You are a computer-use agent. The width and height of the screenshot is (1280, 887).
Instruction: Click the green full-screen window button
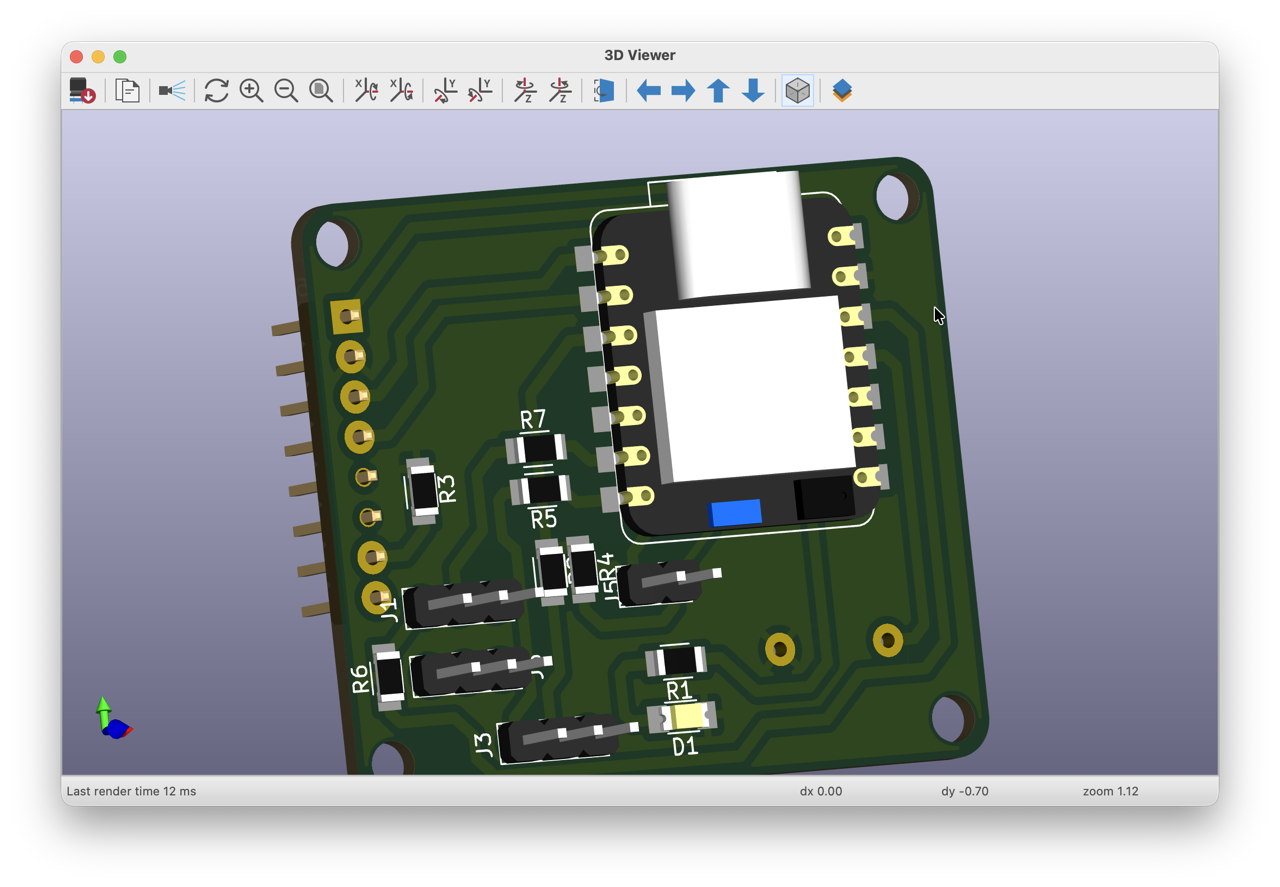point(120,57)
